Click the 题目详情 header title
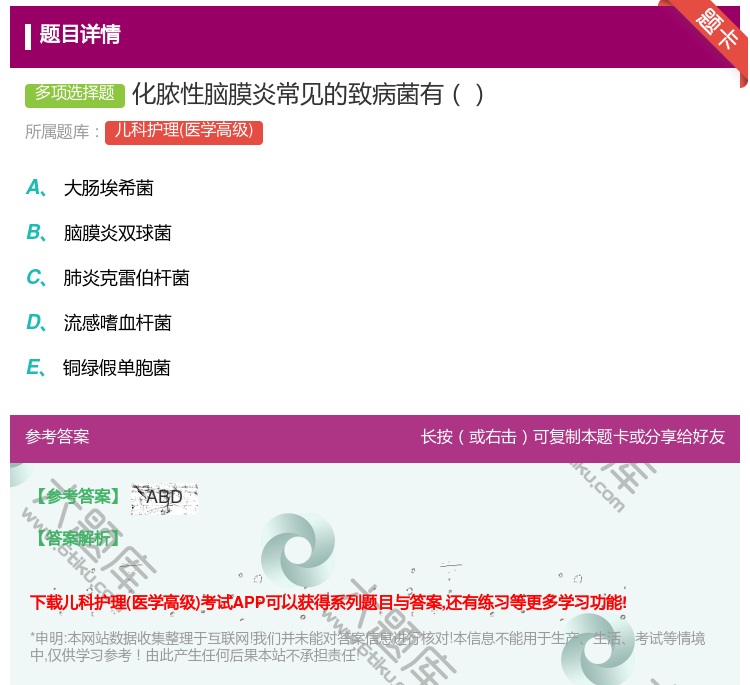The width and height of the screenshot is (750, 685). click(80, 34)
